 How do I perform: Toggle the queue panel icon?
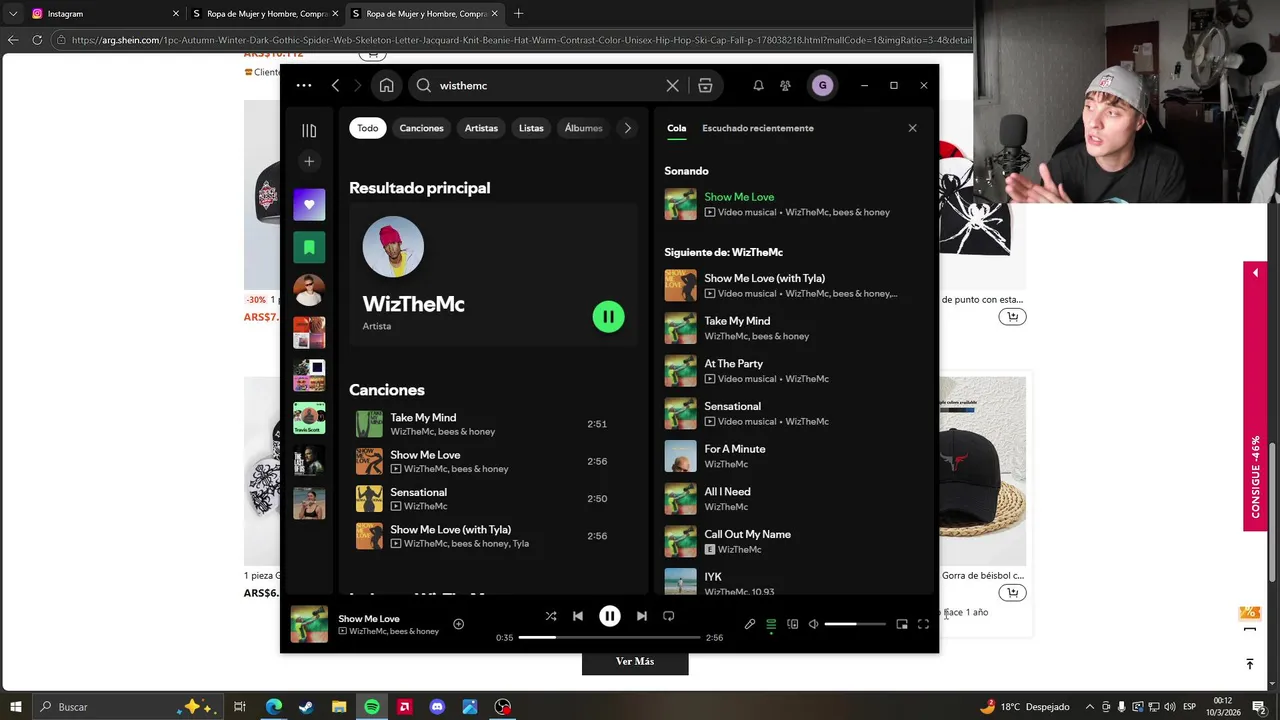pos(771,624)
